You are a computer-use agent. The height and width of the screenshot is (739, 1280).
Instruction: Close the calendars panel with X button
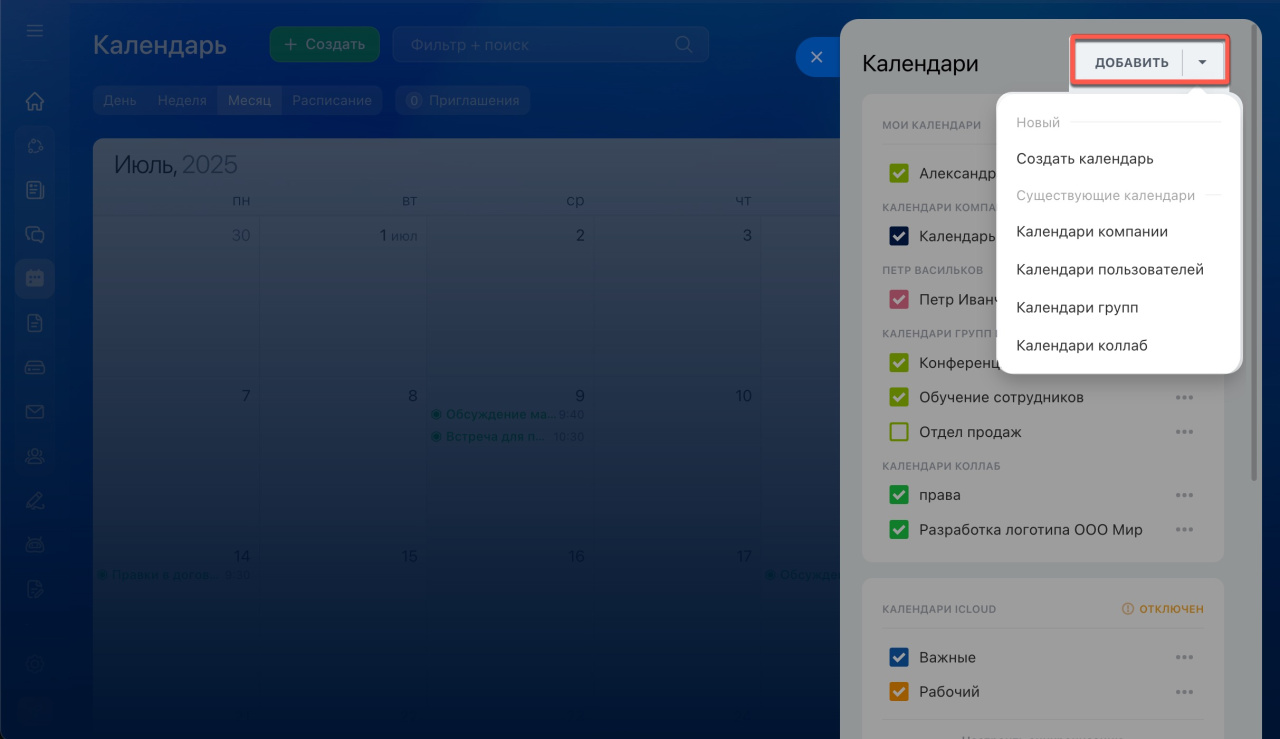point(816,58)
